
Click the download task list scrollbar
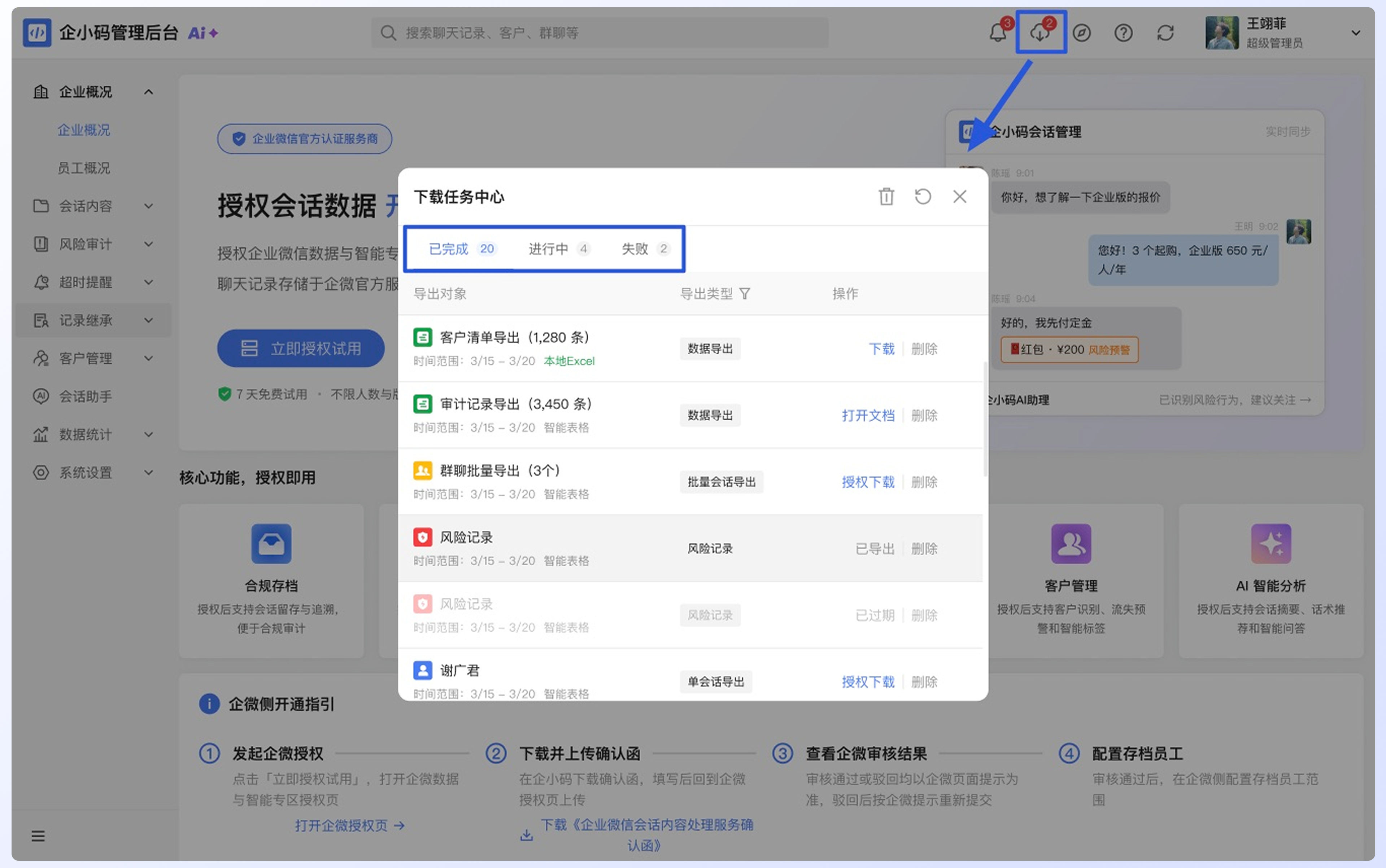[x=985, y=419]
